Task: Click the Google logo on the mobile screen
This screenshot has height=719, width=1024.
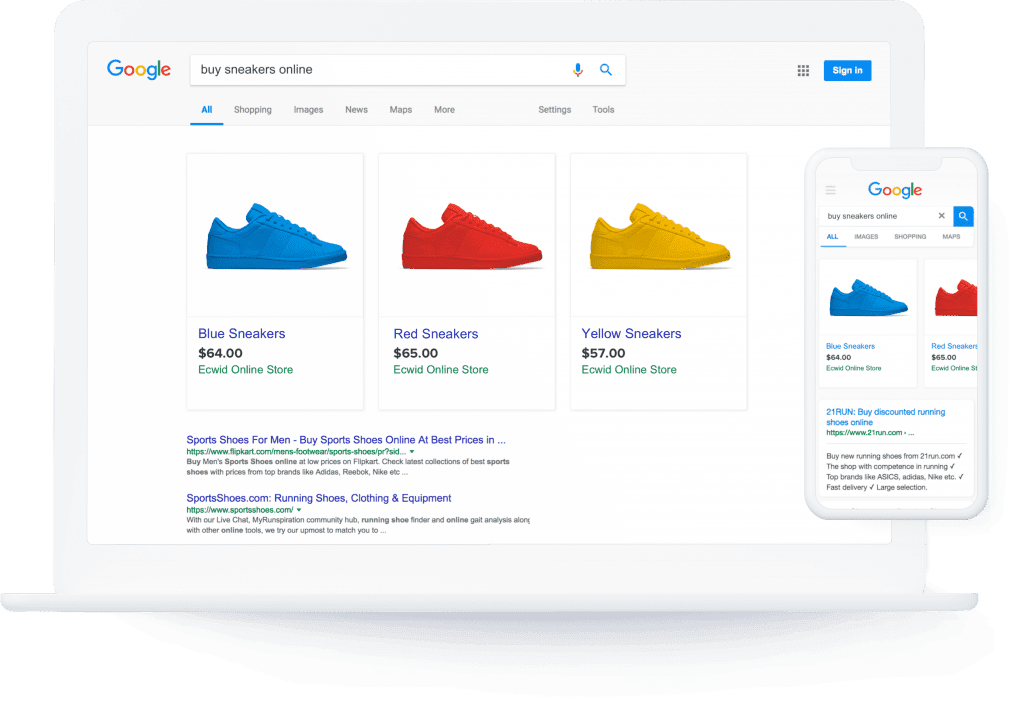Action: [x=893, y=190]
